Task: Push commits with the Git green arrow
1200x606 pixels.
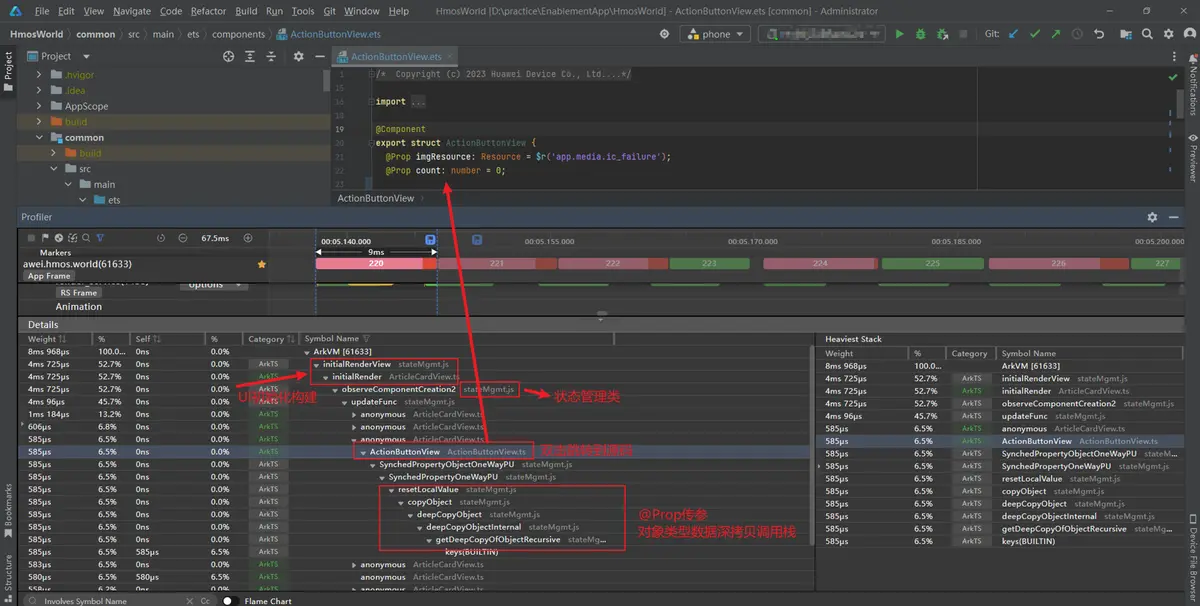Action: [x=1056, y=34]
